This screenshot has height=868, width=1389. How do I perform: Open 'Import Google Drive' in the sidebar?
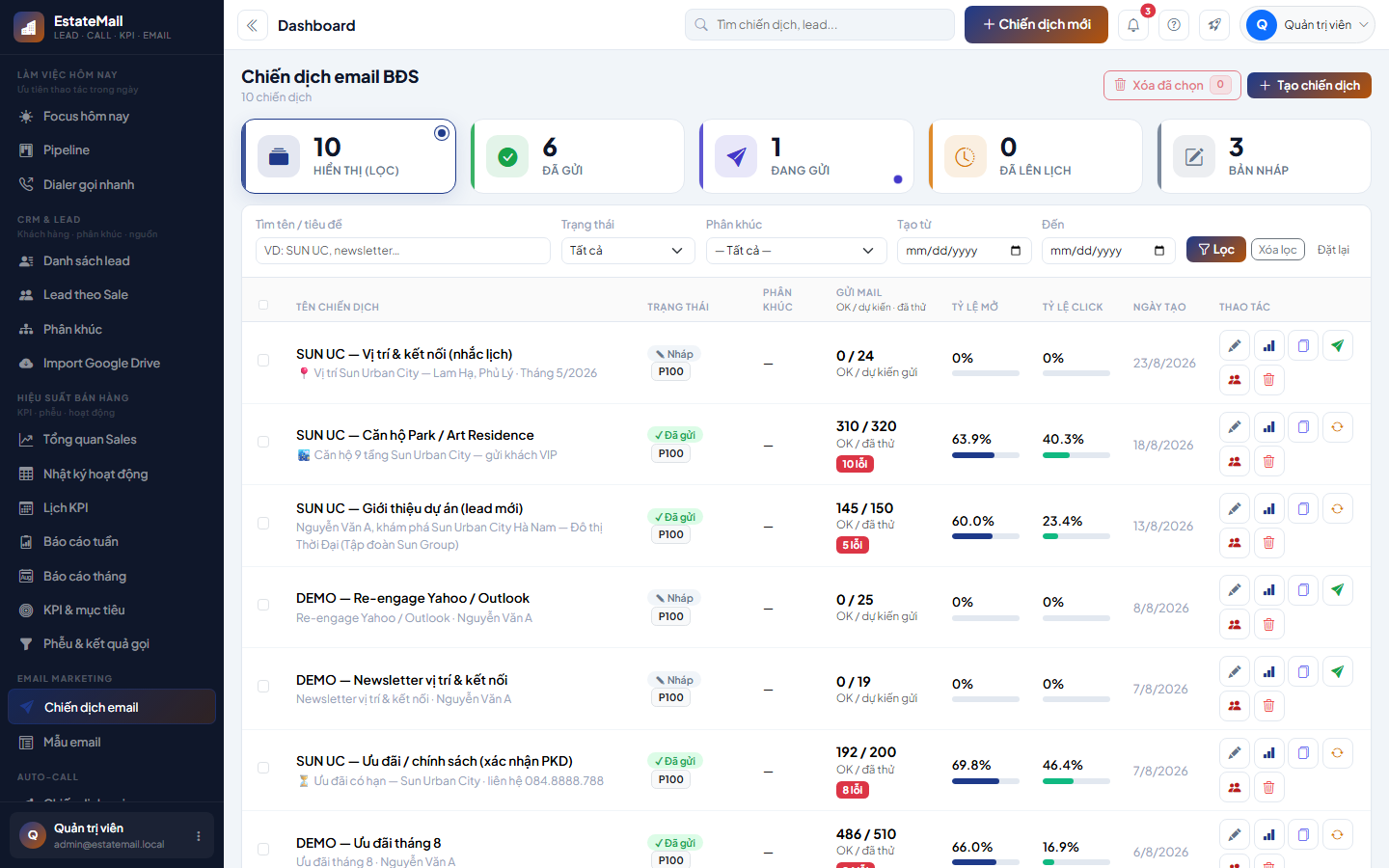point(112,364)
